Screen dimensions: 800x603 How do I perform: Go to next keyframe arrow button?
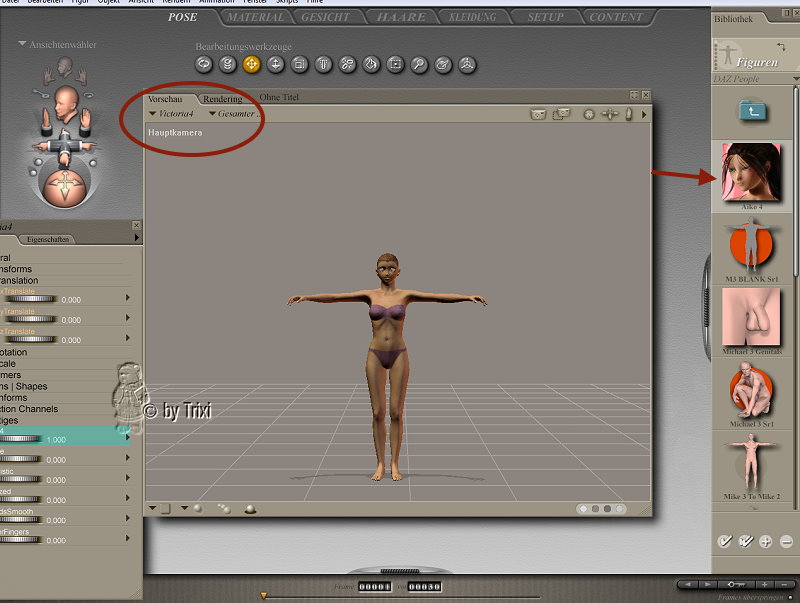coord(708,585)
